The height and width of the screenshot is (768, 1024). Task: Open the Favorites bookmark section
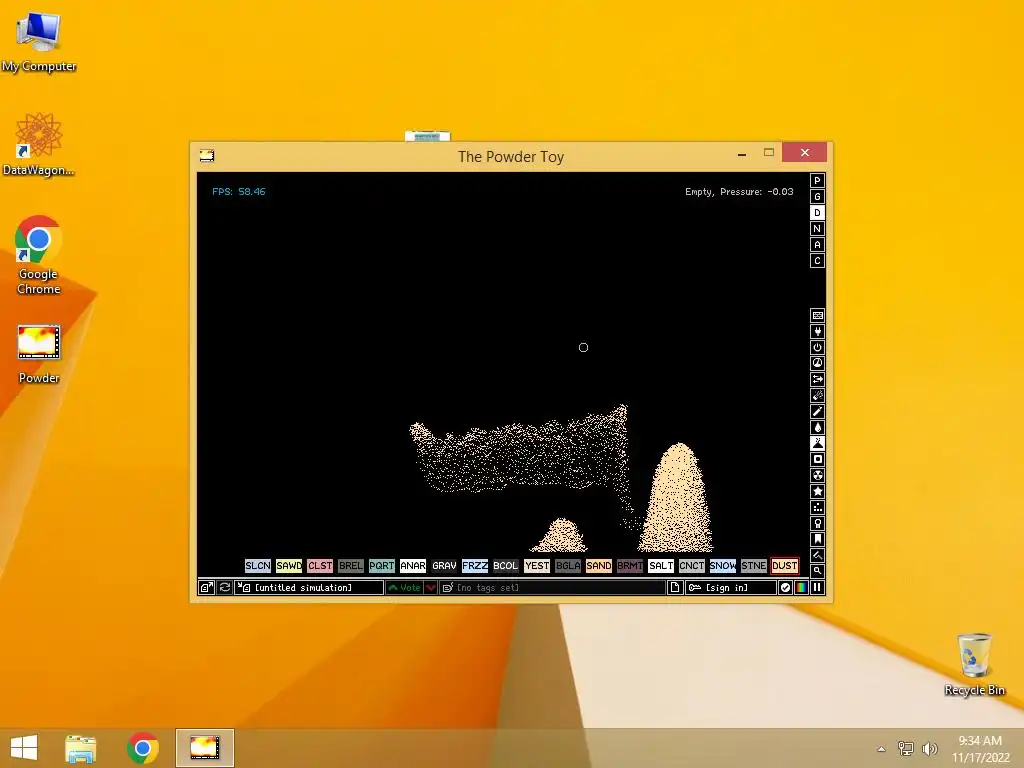[817, 539]
